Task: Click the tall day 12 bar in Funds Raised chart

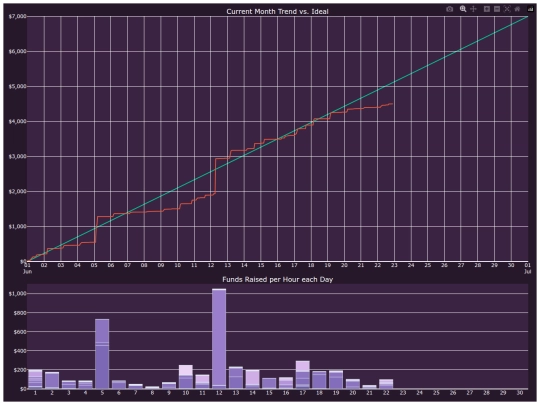Action: click(219, 339)
